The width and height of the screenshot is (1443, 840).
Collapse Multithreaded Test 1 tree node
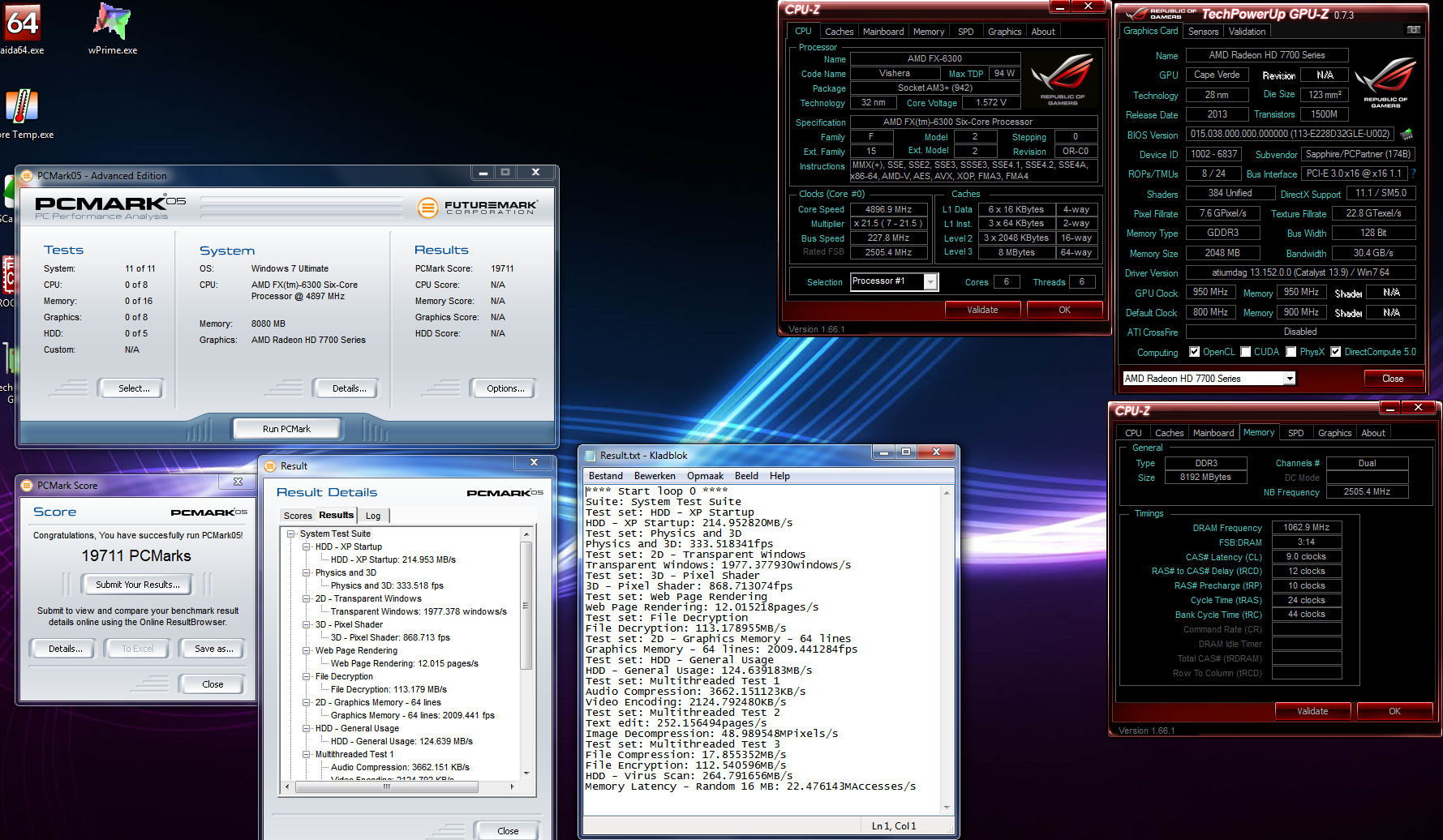(x=307, y=754)
